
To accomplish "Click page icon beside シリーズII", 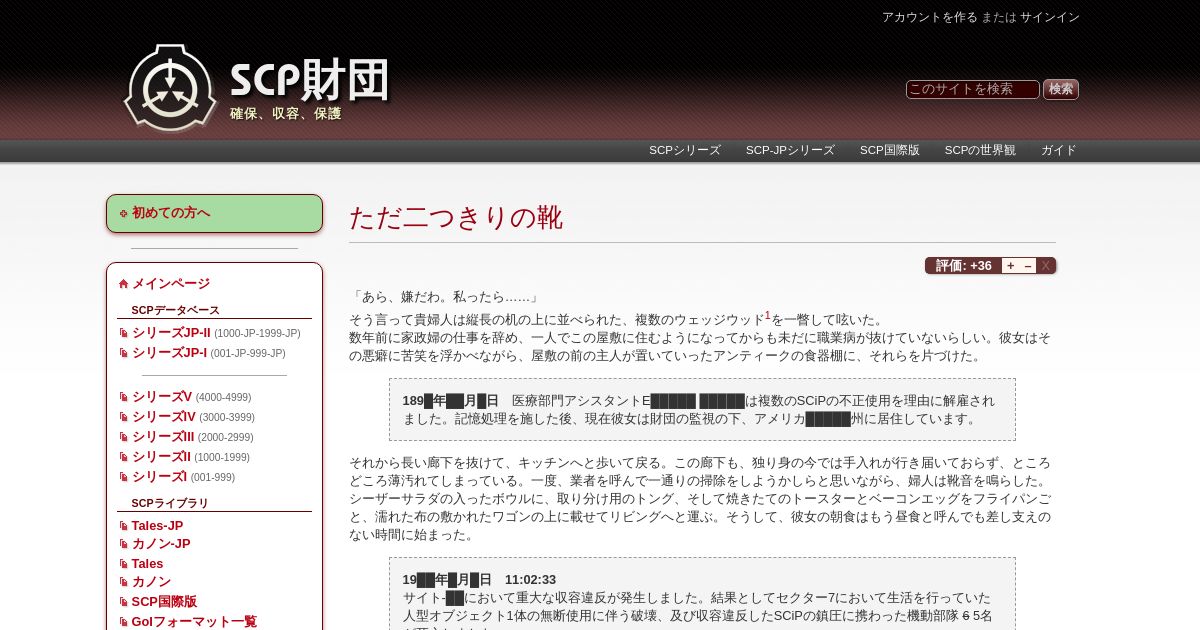I will tap(123, 457).
